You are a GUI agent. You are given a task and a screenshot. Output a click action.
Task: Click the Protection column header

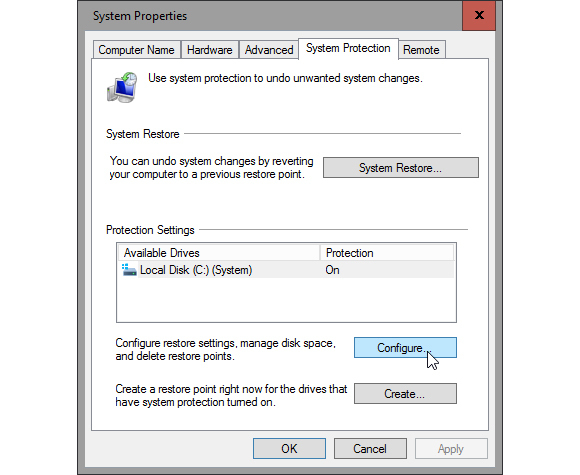coord(387,253)
